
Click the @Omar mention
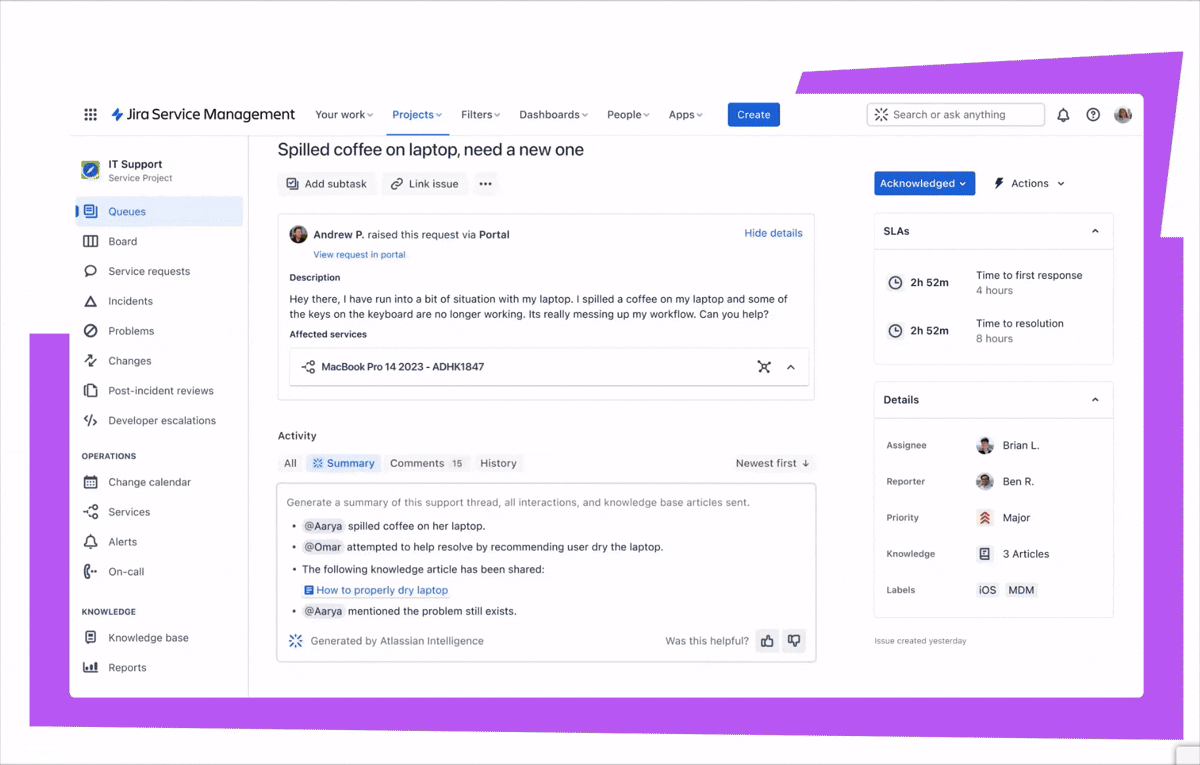[323, 547]
